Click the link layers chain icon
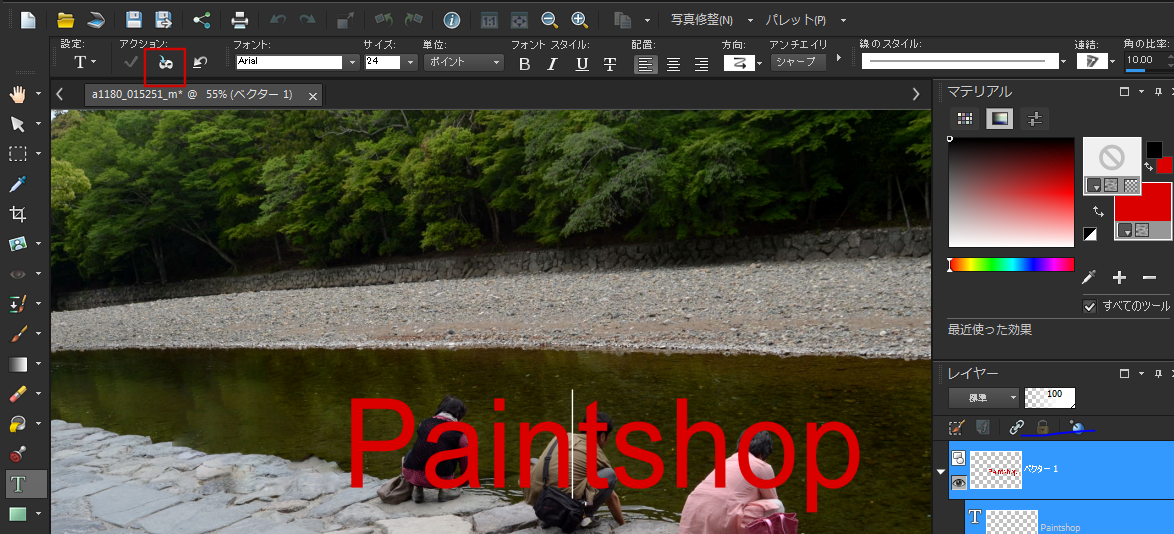Image resolution: width=1174 pixels, height=534 pixels. pos(1016,428)
